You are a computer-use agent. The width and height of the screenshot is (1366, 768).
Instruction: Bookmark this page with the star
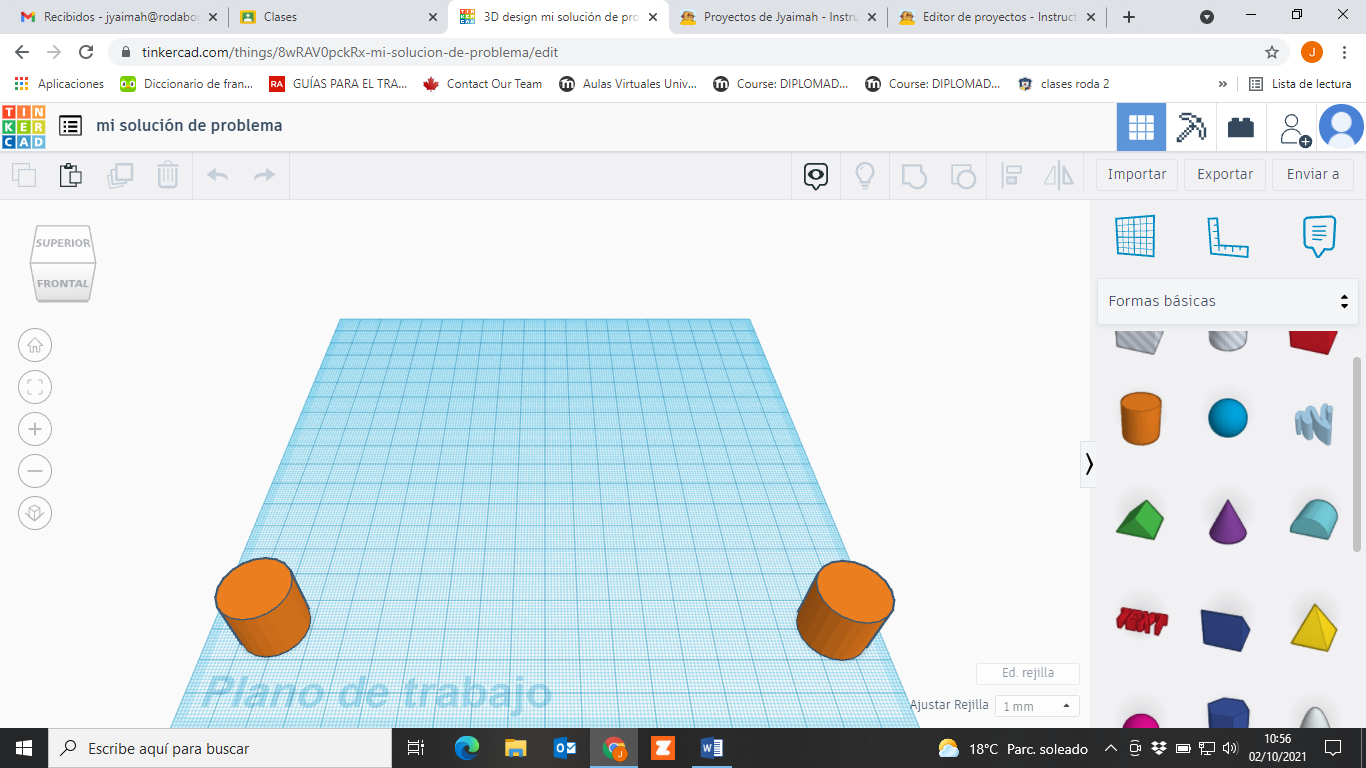click(1272, 52)
